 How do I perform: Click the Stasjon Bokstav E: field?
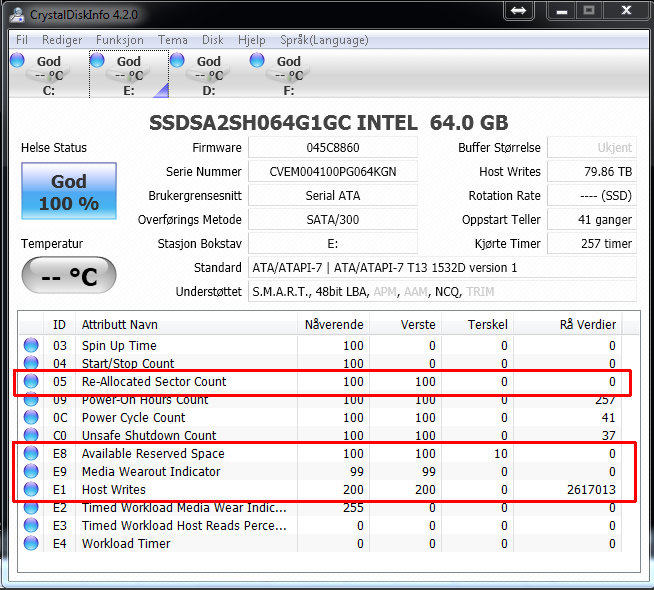click(x=333, y=244)
